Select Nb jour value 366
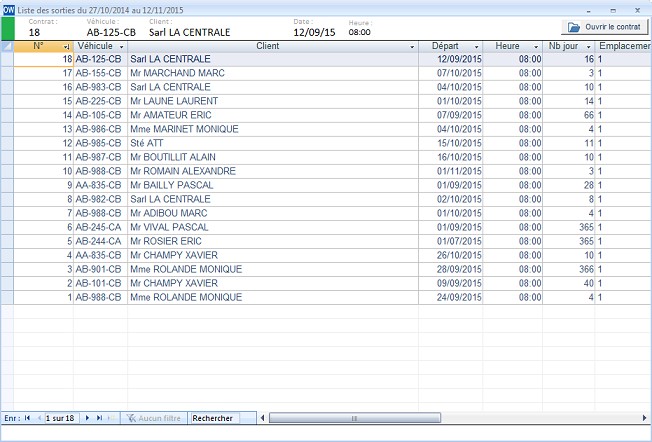The height and width of the screenshot is (442, 652). pyautogui.click(x=568, y=269)
